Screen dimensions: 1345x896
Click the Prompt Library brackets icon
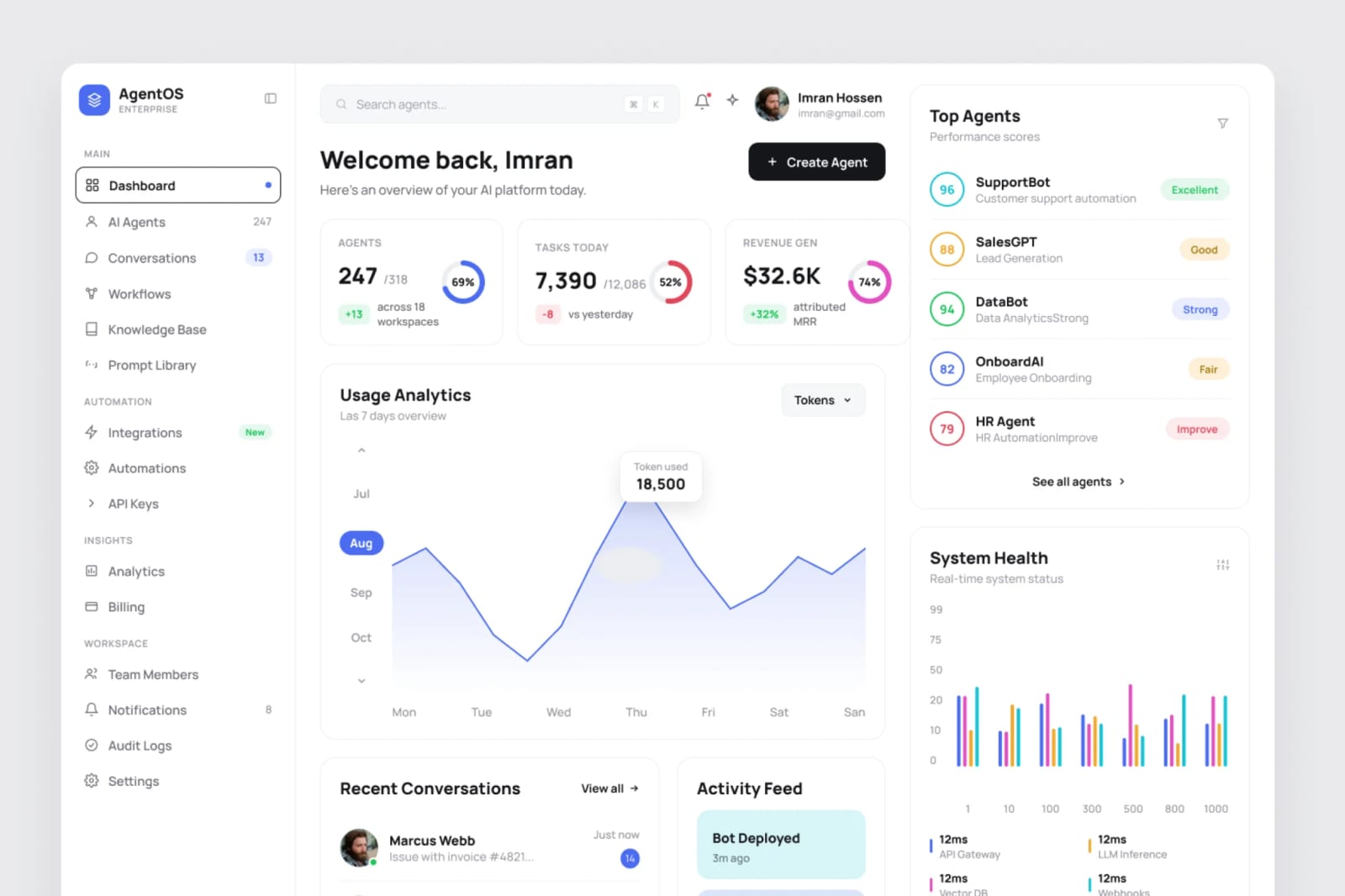(92, 365)
